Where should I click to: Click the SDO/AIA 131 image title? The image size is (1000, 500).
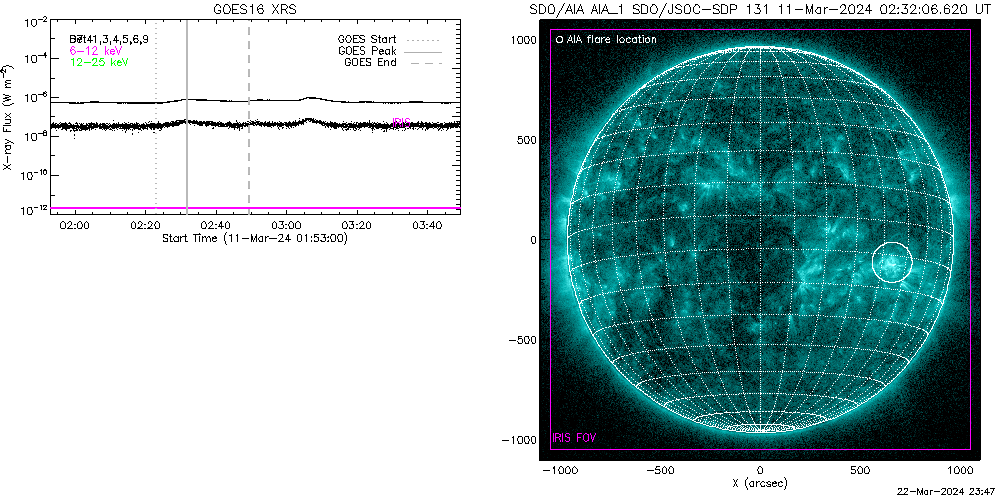(760, 10)
